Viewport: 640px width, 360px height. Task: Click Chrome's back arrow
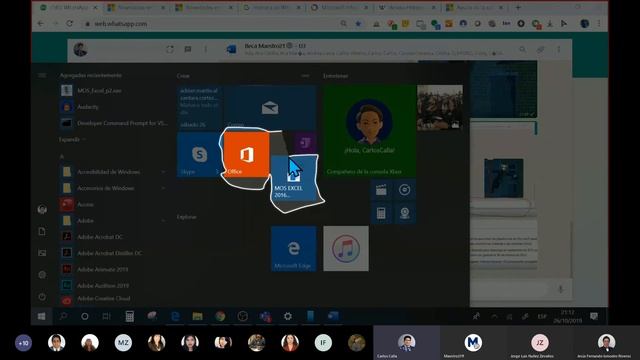coord(40,24)
